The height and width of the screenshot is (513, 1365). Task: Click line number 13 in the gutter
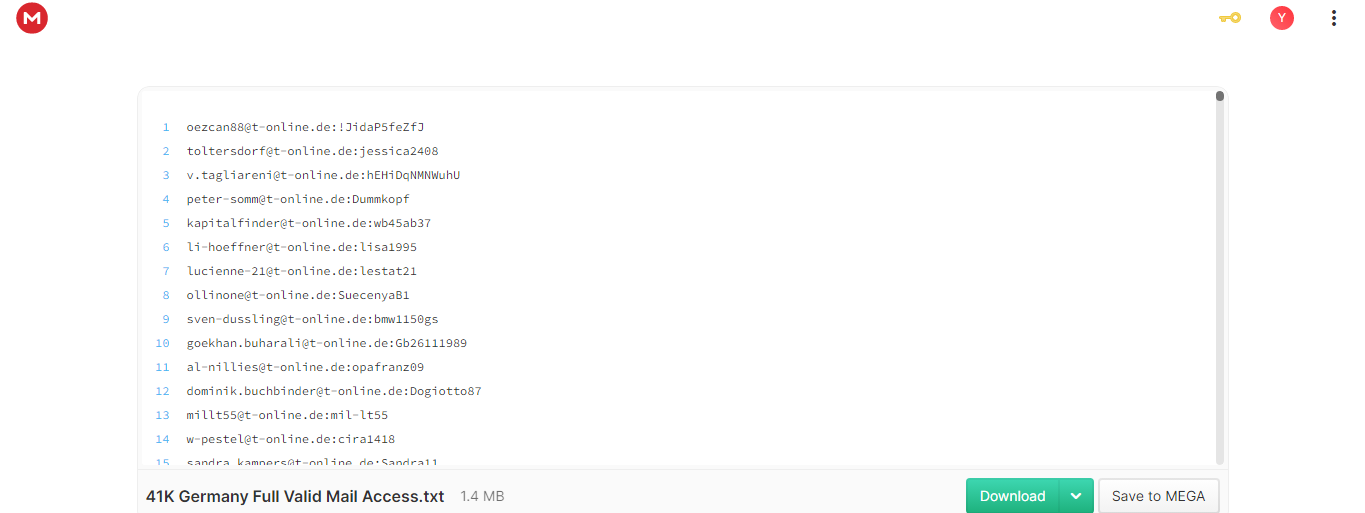163,415
